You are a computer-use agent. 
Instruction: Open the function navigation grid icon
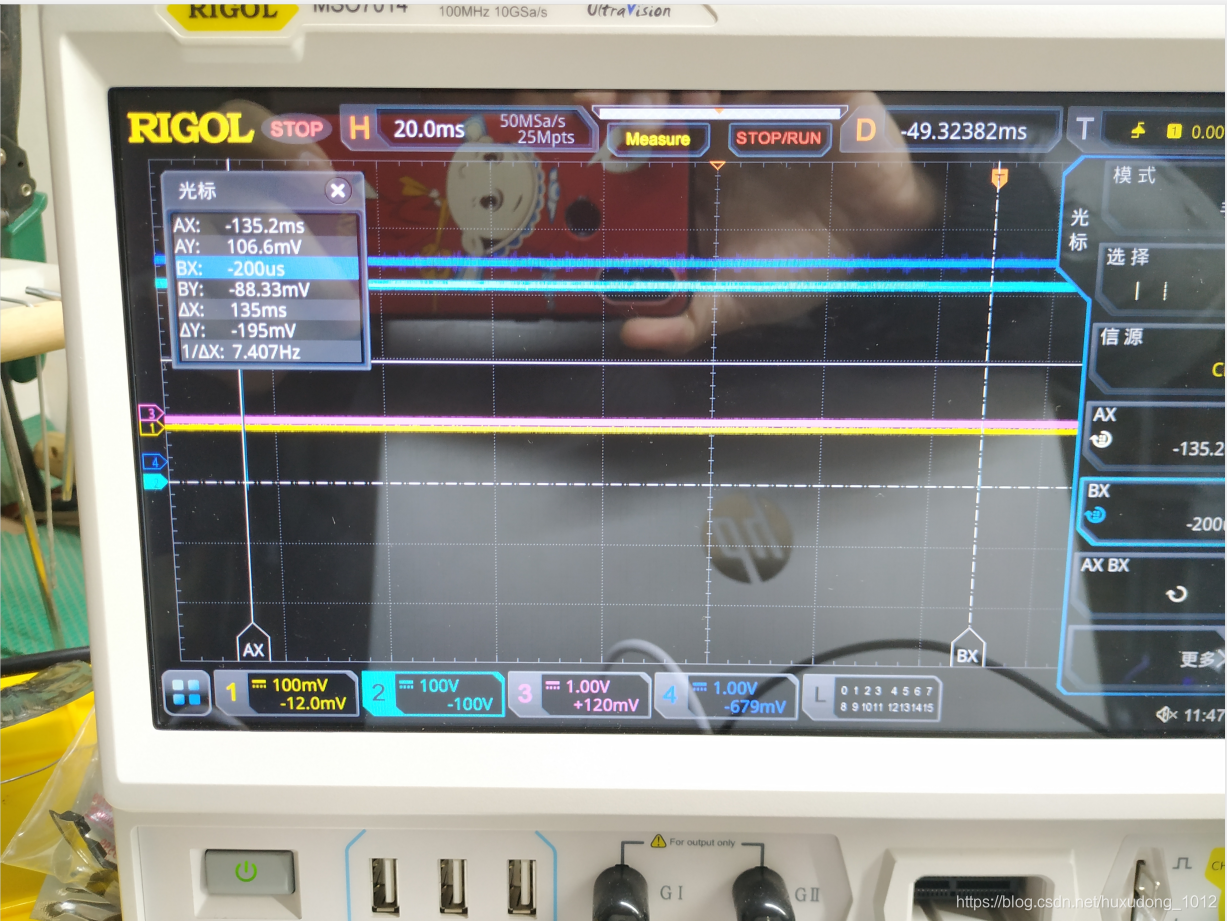point(187,692)
